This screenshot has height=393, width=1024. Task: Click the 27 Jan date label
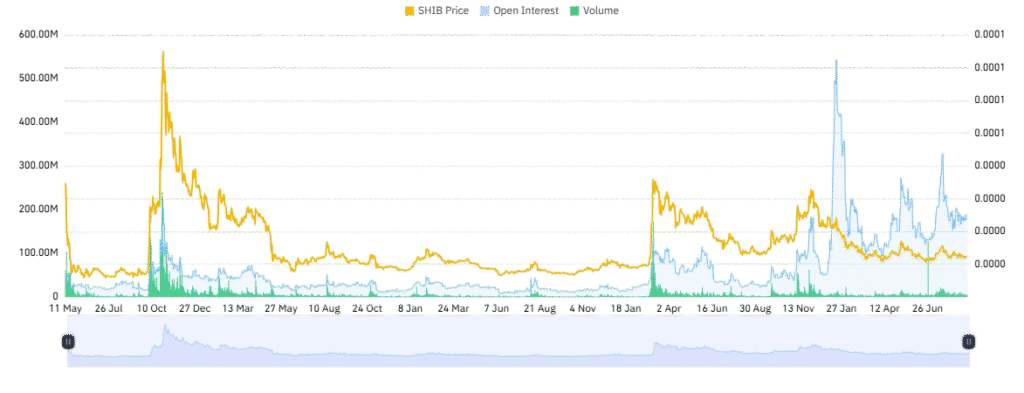tap(842, 308)
